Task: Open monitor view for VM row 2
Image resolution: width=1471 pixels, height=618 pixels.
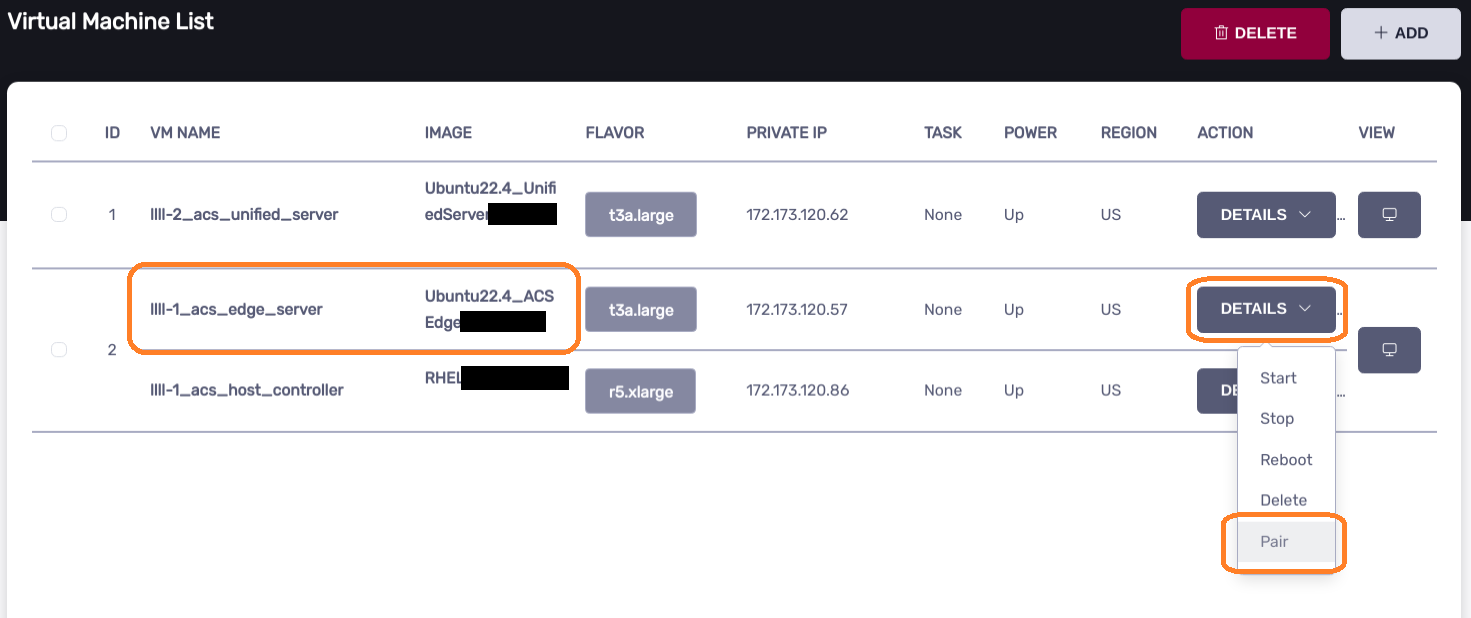Action: tap(1389, 350)
